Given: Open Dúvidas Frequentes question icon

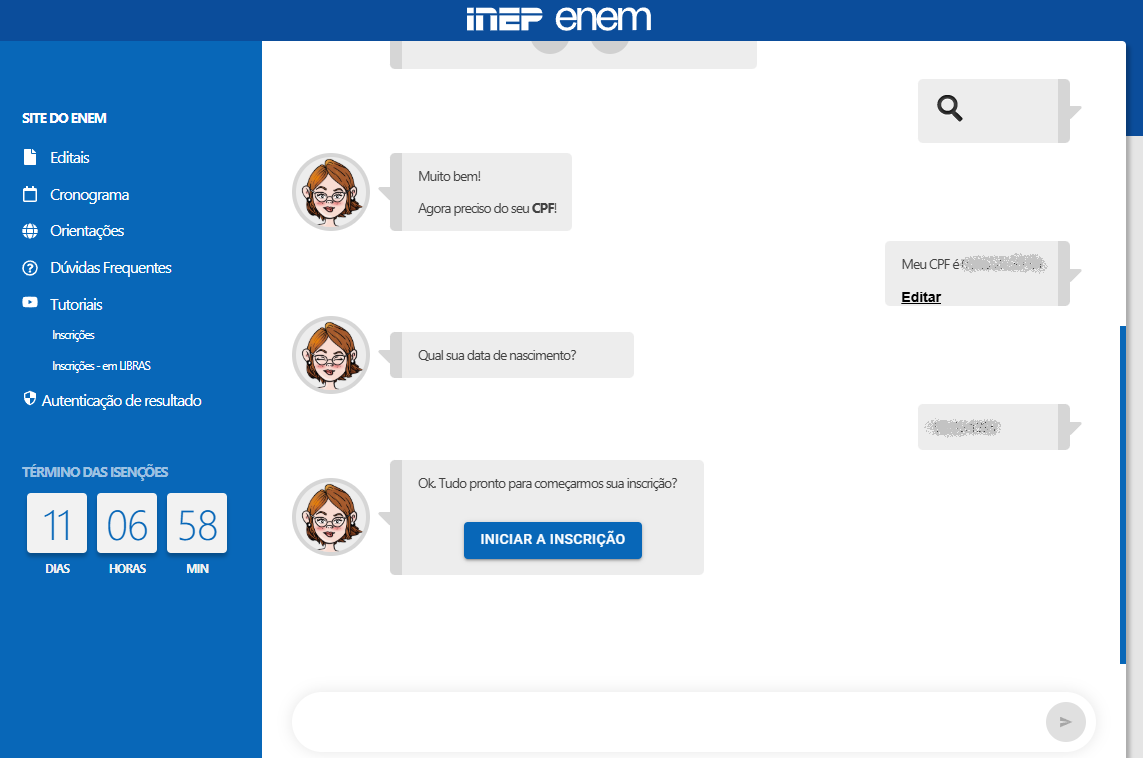Looking at the screenshot, I should 31,267.
